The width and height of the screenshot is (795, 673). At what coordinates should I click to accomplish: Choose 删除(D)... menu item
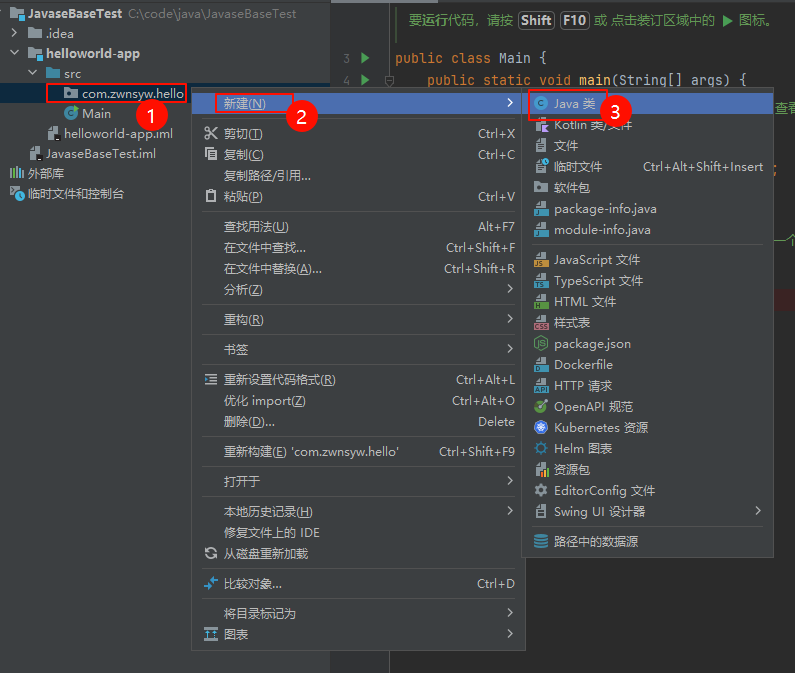[358, 421]
